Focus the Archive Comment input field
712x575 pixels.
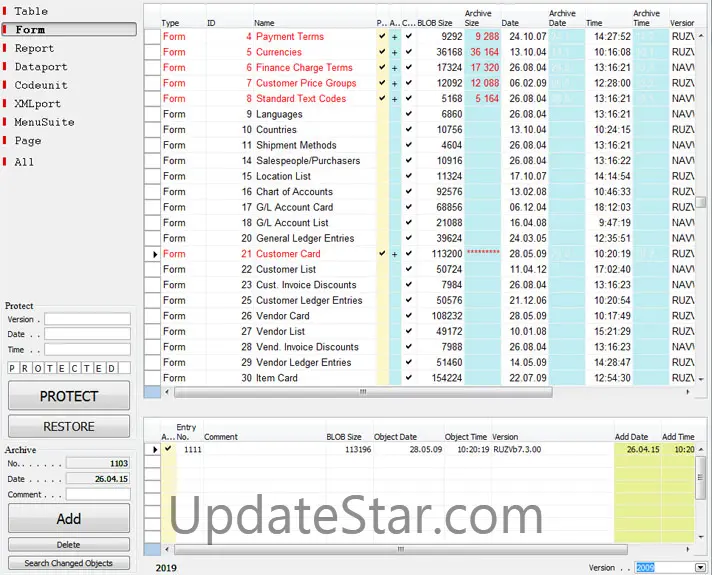[x=98, y=494]
